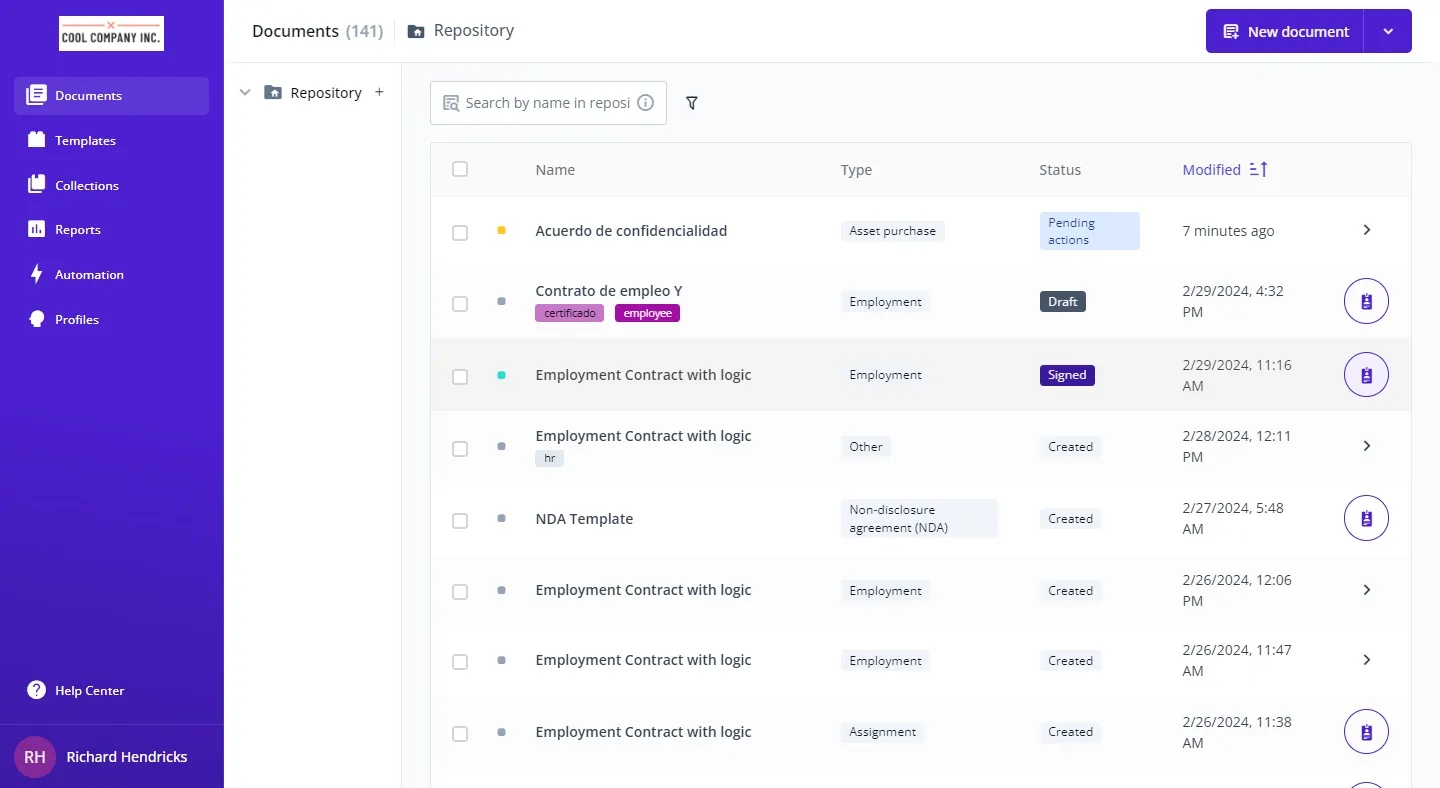Click the magenta employee tag
The height and width of the screenshot is (788, 1440).
[647, 313]
